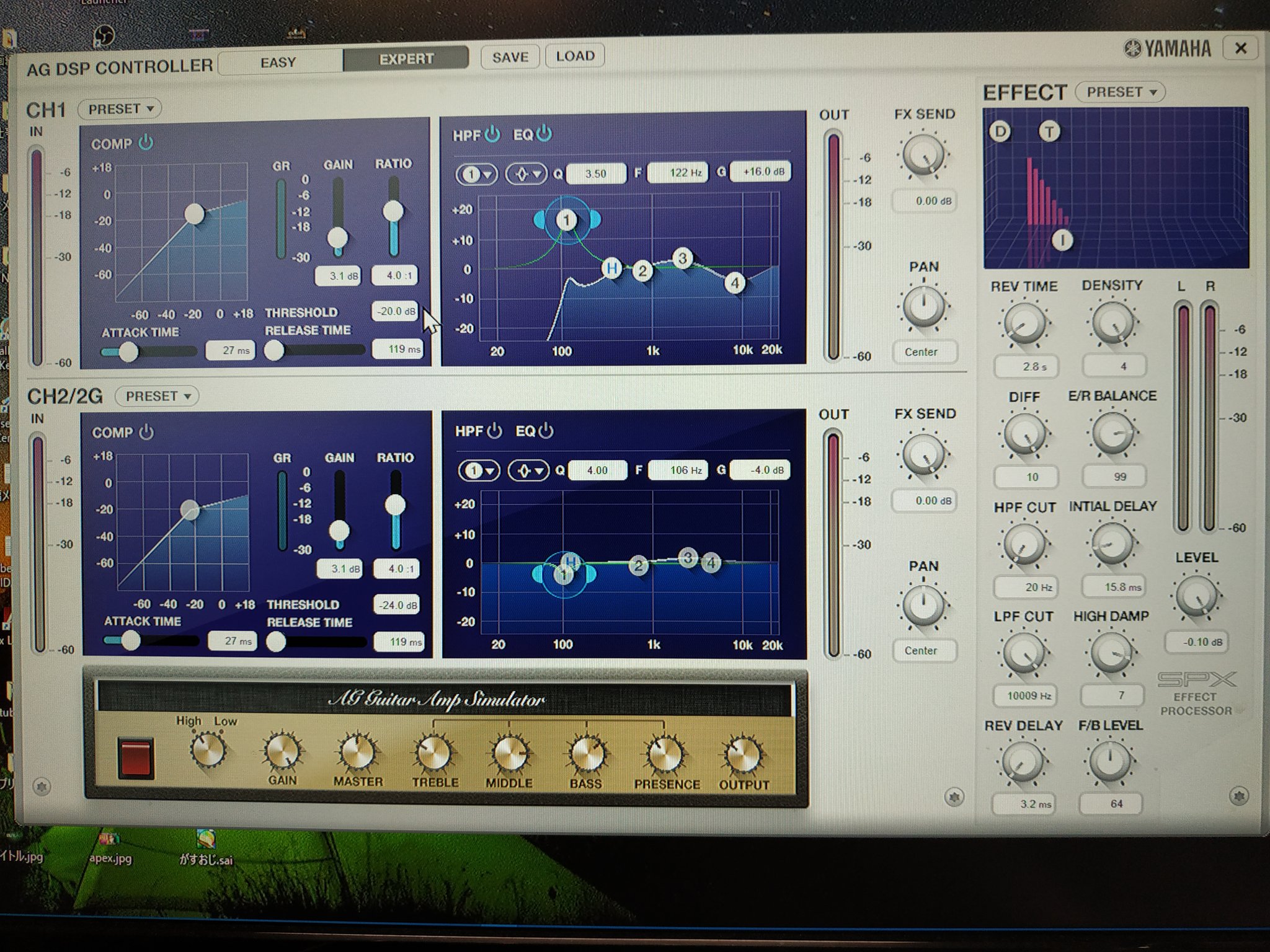Switch to the EASY tab
Viewport: 1270px width, 952px height.
[280, 61]
